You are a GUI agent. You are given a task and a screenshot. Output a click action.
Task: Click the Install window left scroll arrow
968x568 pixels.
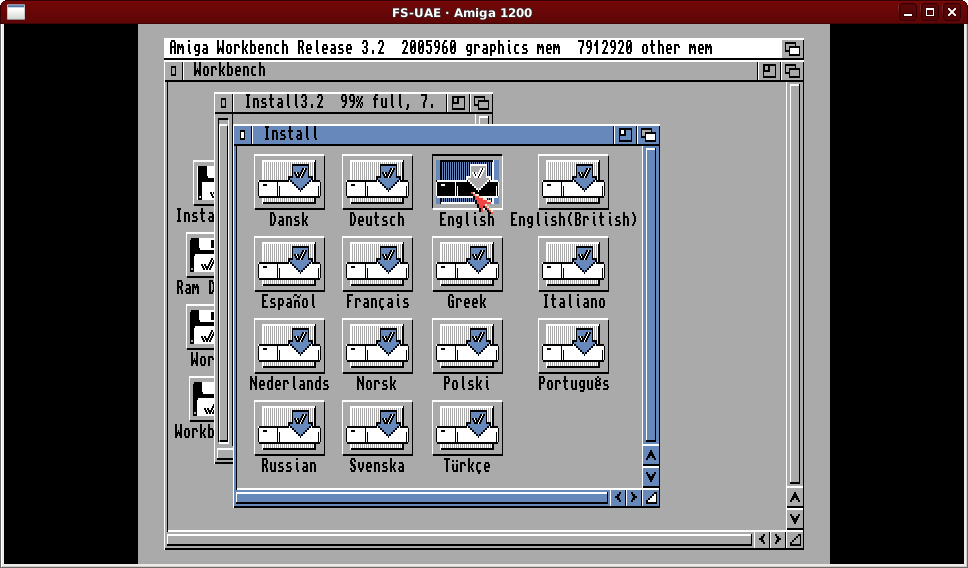click(x=618, y=498)
